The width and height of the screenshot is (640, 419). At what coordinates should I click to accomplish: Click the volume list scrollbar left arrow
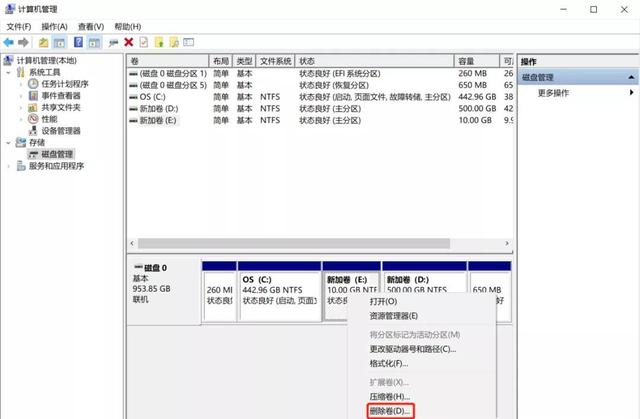tap(132, 243)
